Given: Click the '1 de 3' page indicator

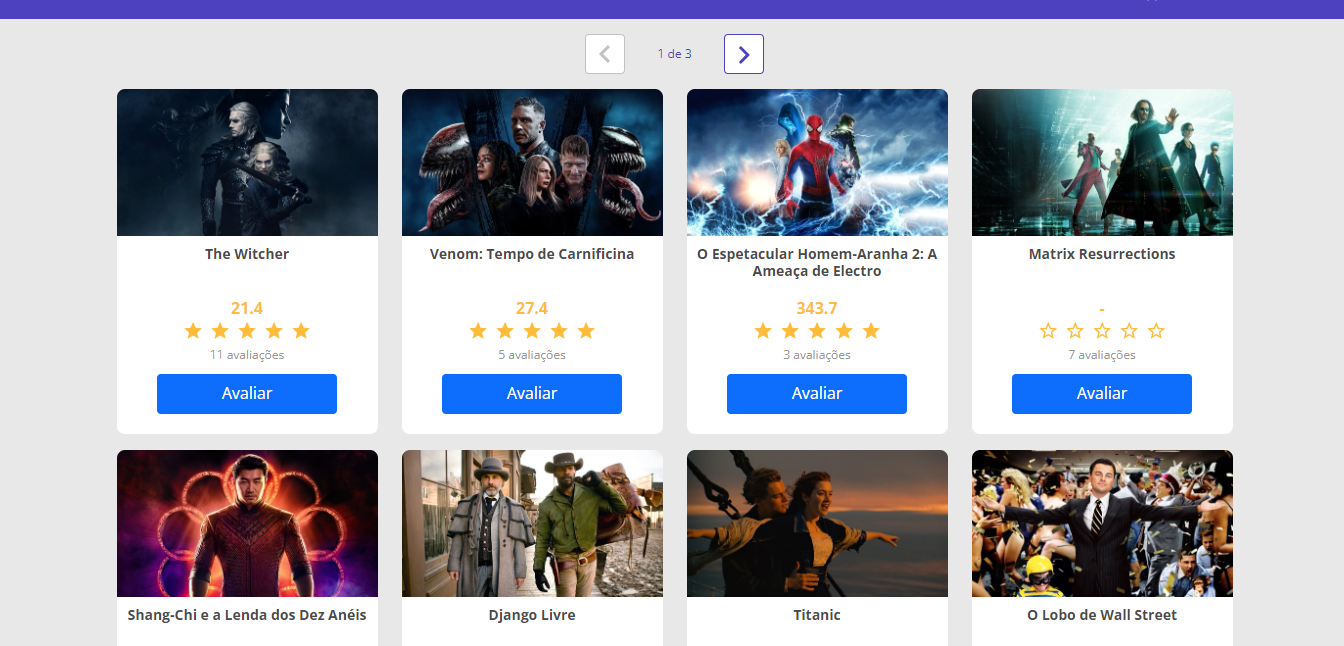Looking at the screenshot, I should [675, 54].
